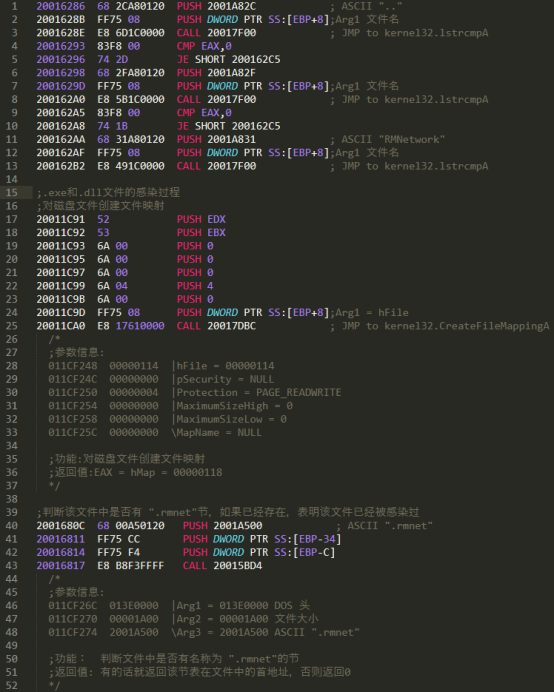This screenshot has width=554, height=692.
Task: Click the PUSH 4 instruction on line 22
Action: (x=195, y=286)
